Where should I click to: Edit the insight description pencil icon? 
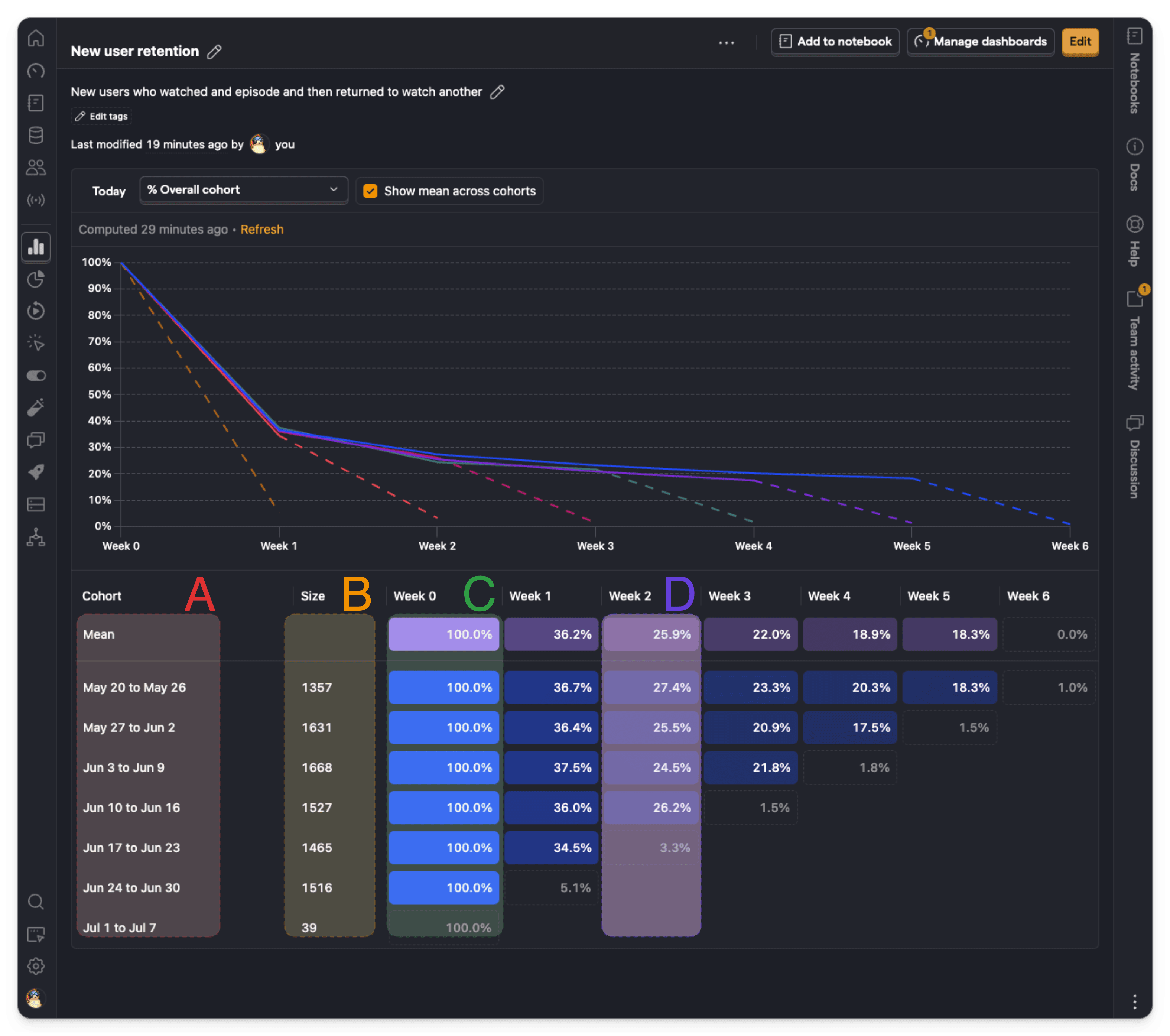pos(497,92)
